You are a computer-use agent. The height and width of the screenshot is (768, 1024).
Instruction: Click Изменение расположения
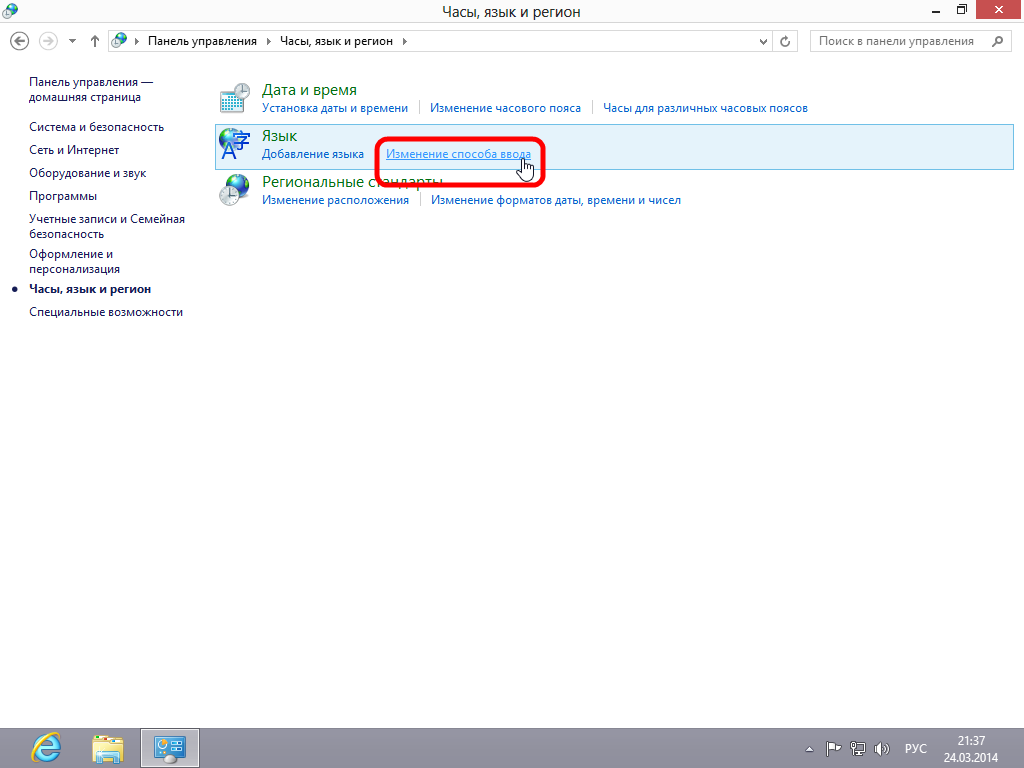tap(335, 200)
